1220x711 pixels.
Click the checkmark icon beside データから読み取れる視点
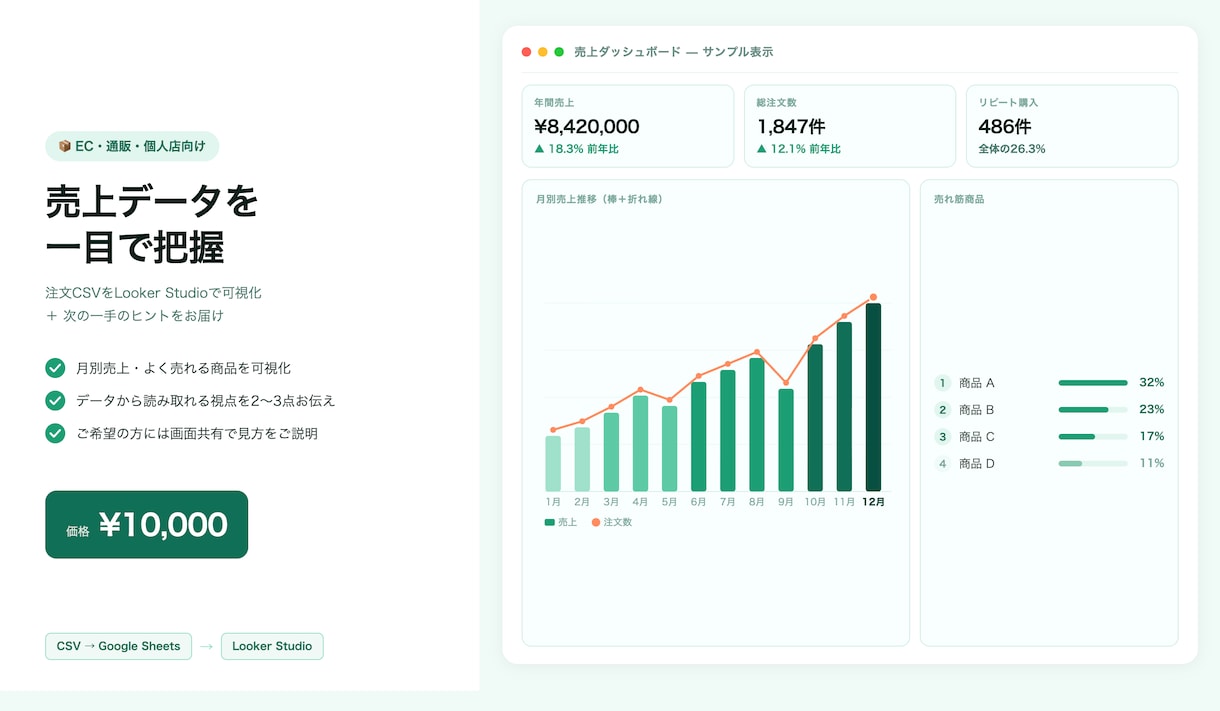click(55, 401)
